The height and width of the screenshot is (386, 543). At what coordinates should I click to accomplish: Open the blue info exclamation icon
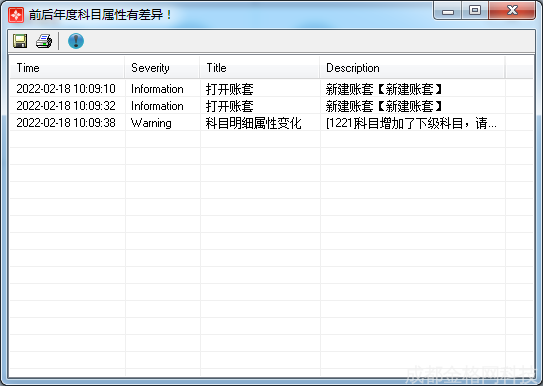point(76,41)
